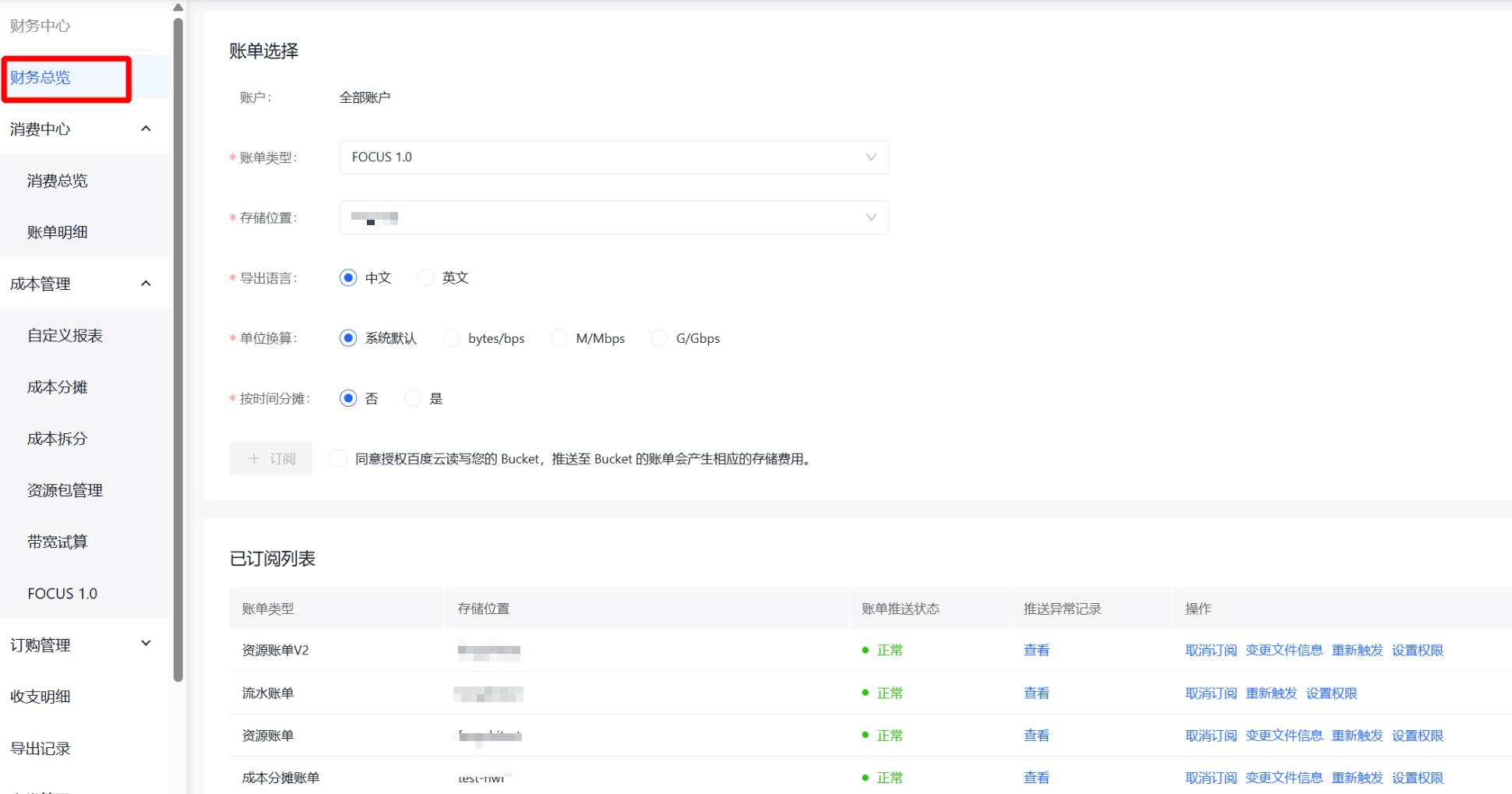Check the Bucket authorization agreement checkbox

tap(338, 458)
